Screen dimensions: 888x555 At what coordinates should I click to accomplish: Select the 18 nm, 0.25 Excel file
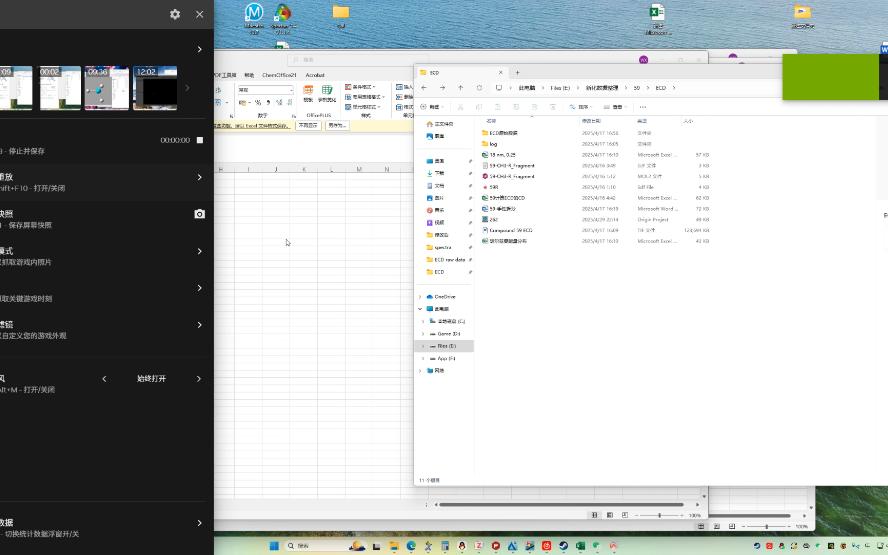coord(595,155)
